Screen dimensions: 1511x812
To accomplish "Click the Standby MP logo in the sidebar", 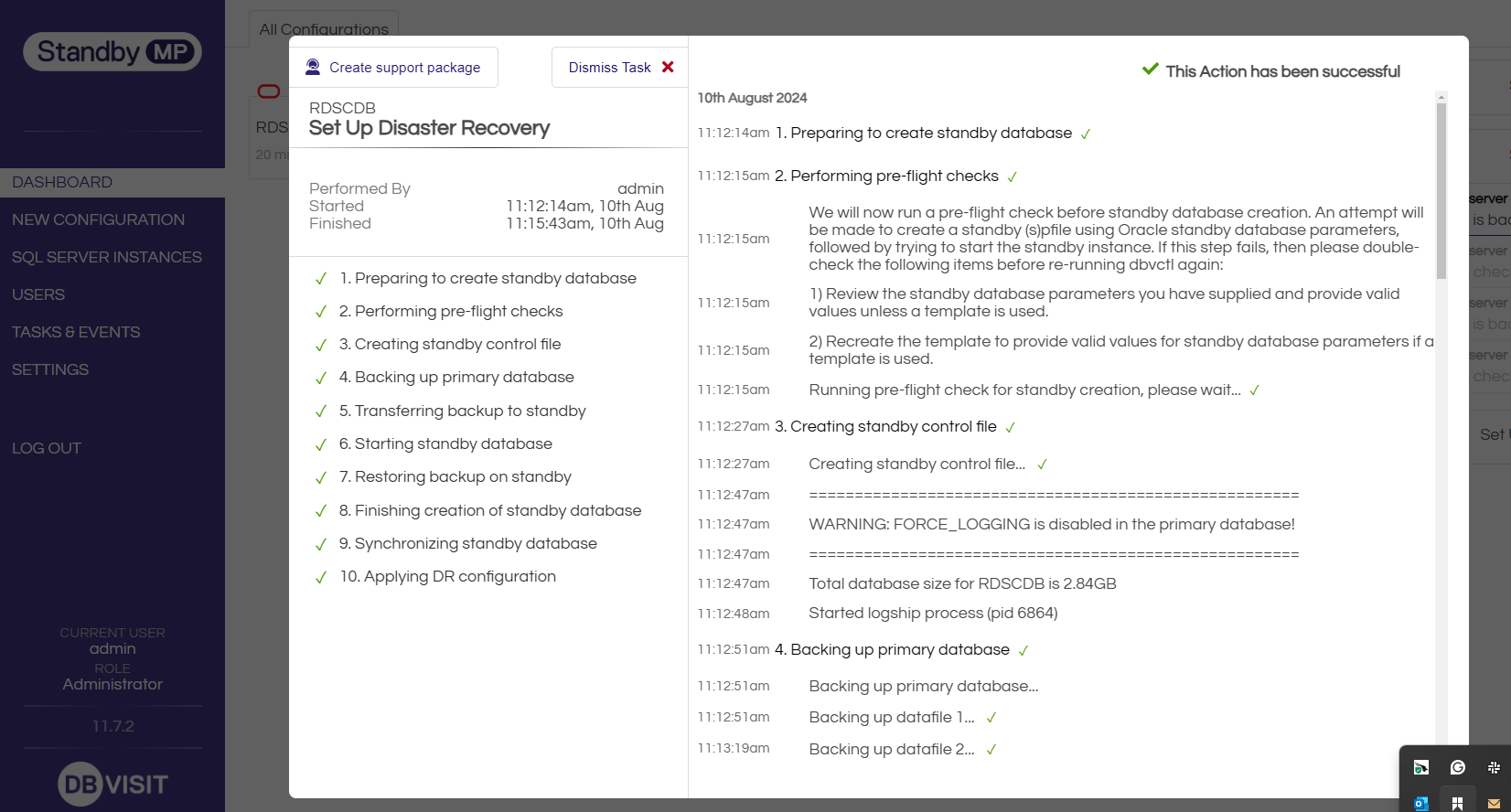I will click(x=113, y=52).
